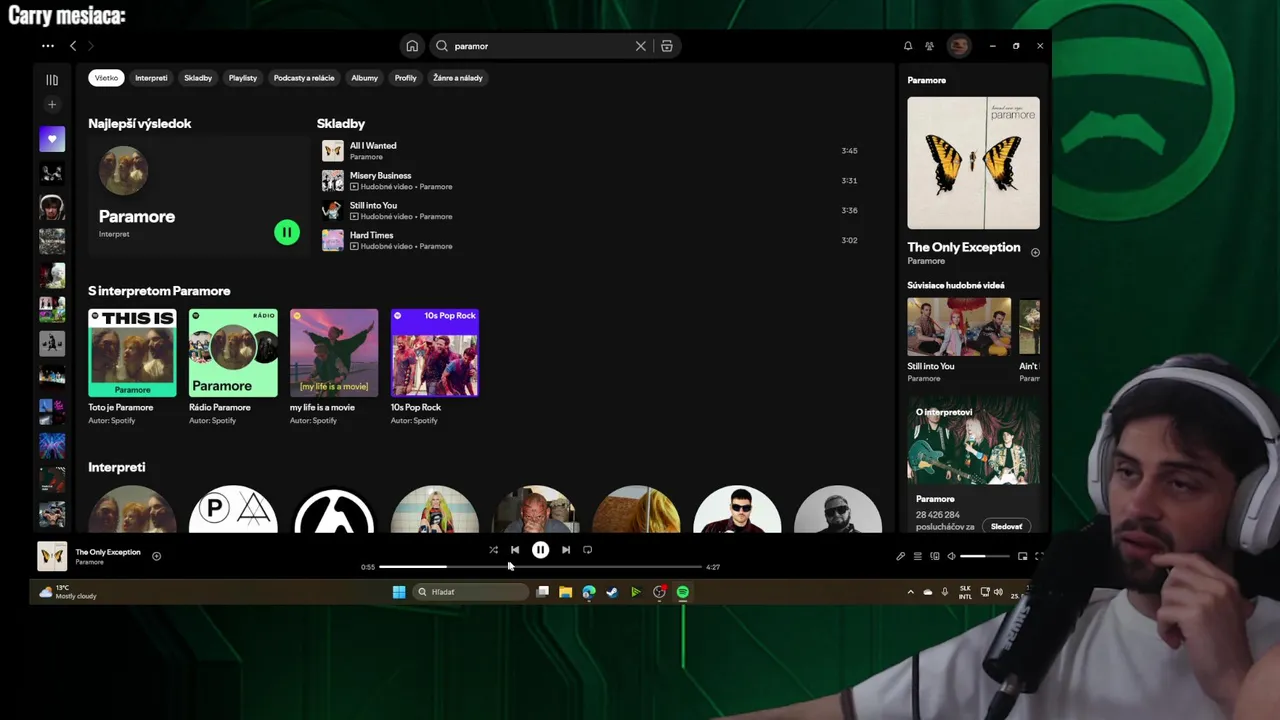Image resolution: width=1280 pixels, height=720 pixels.
Task: Clear the search field with the X
Action: click(x=641, y=46)
